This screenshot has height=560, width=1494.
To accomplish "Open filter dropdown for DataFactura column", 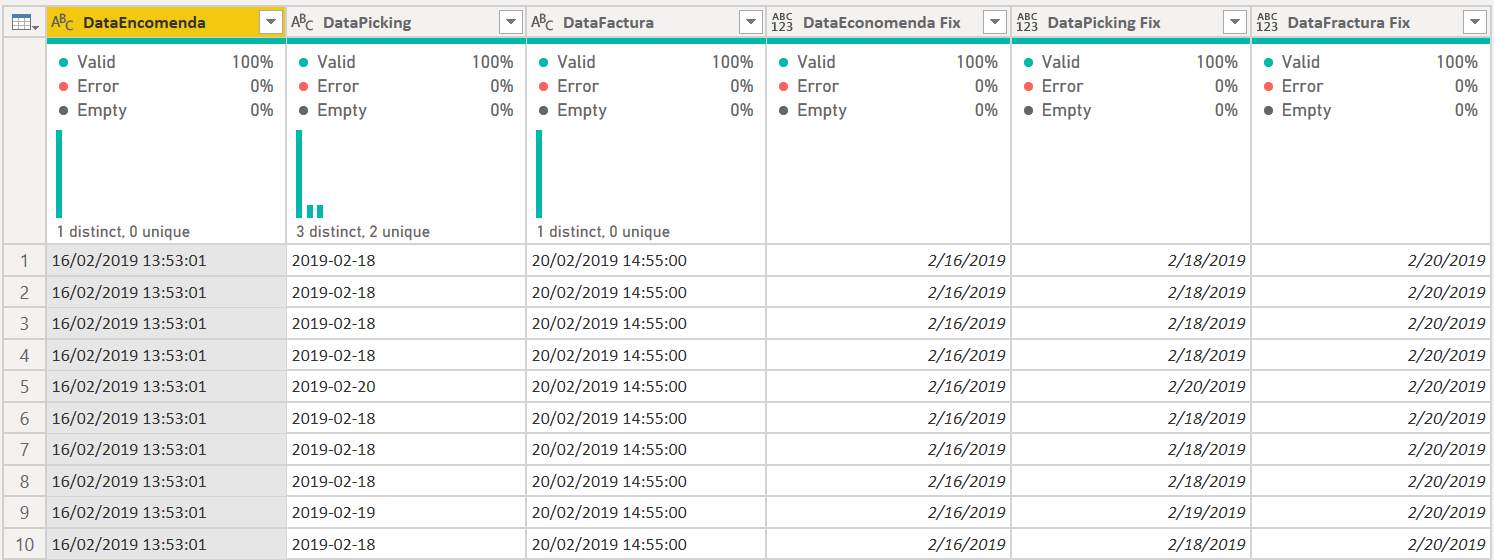I will point(750,22).
